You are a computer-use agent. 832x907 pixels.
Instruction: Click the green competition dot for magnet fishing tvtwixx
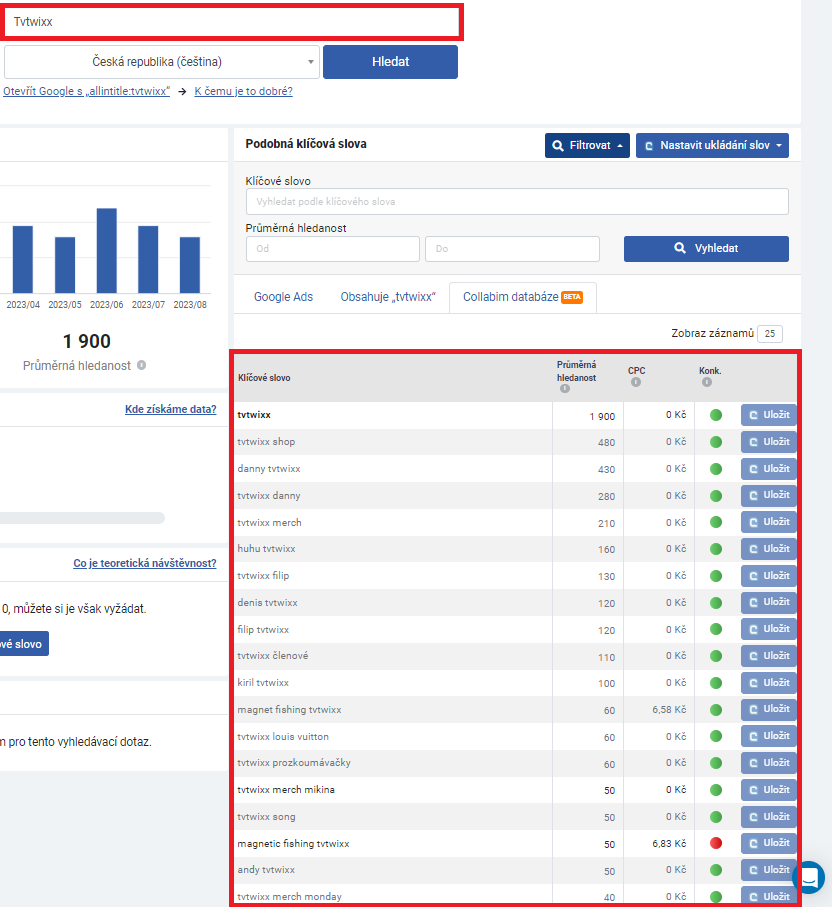[x=716, y=710]
